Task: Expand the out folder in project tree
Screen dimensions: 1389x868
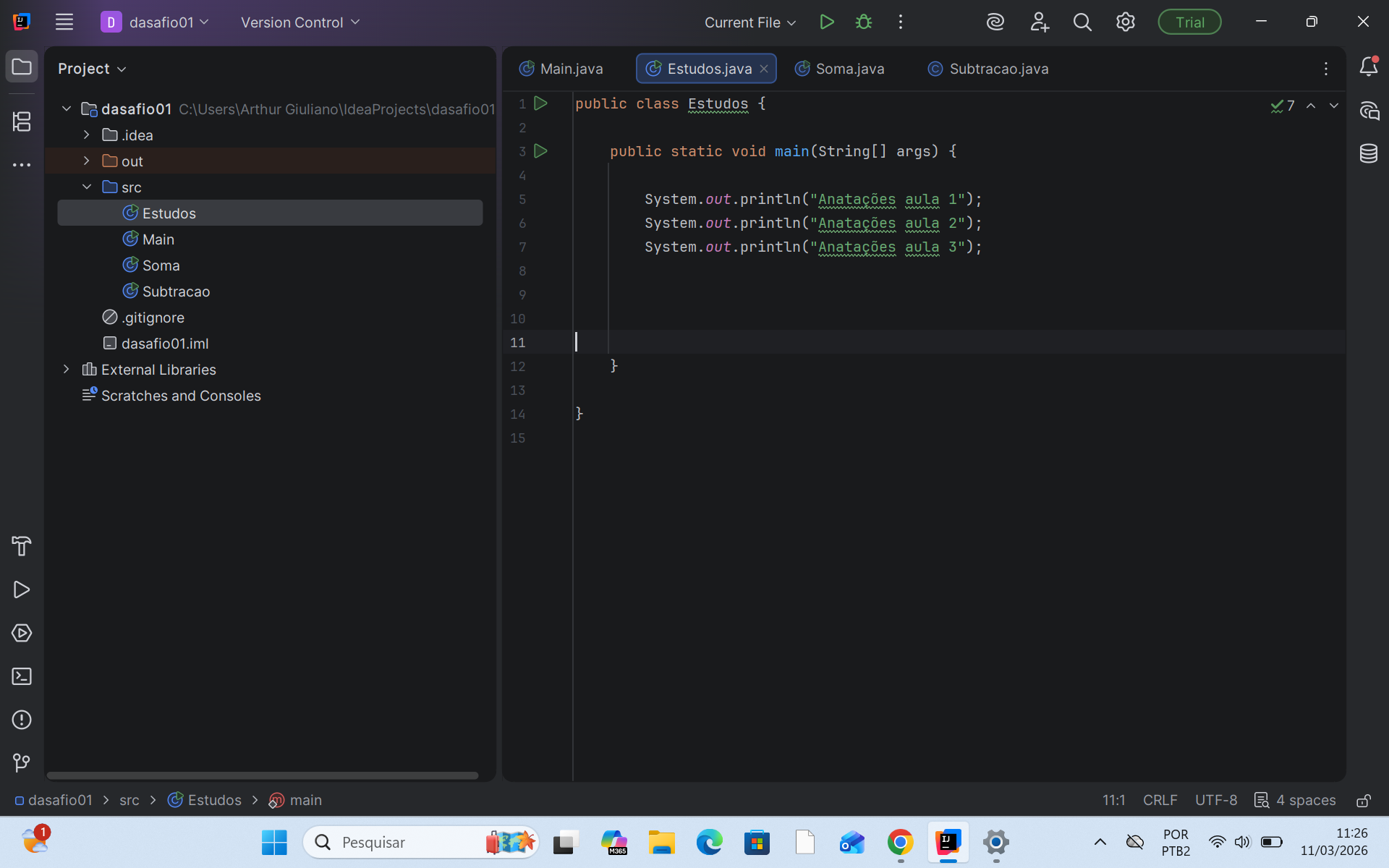Action: coord(86,161)
